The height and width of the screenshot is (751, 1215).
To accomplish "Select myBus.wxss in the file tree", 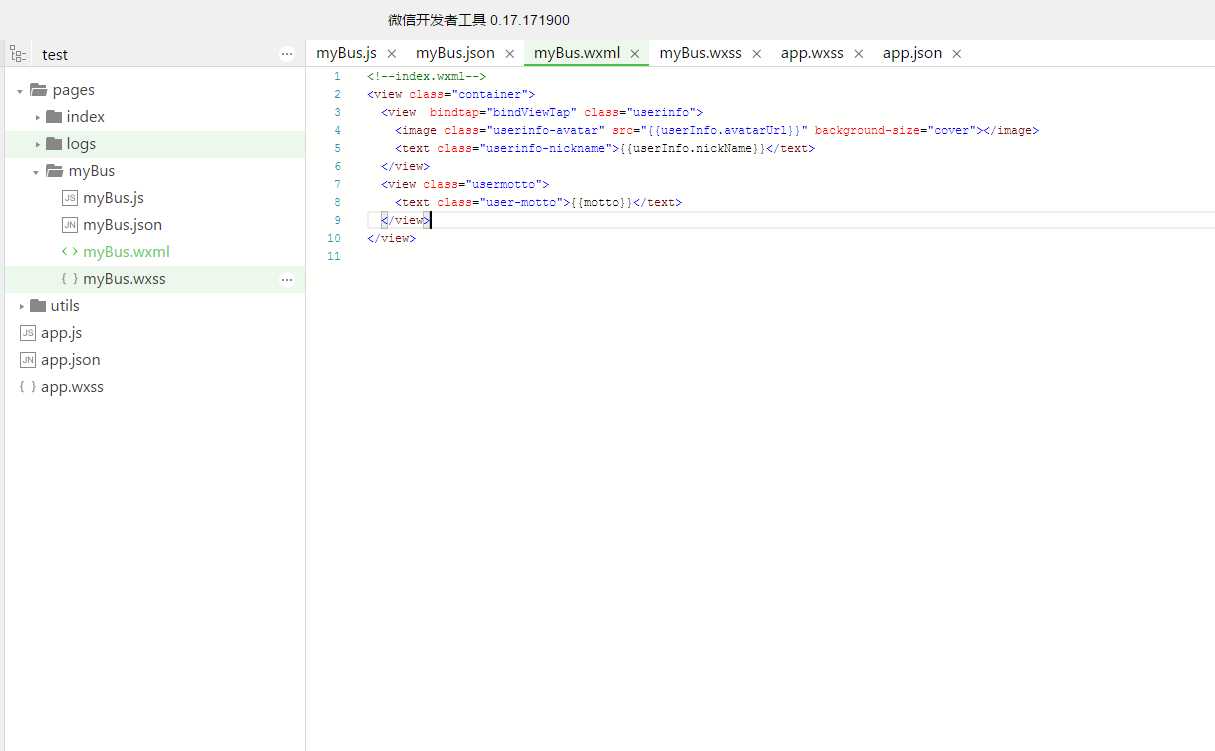I will click(124, 279).
